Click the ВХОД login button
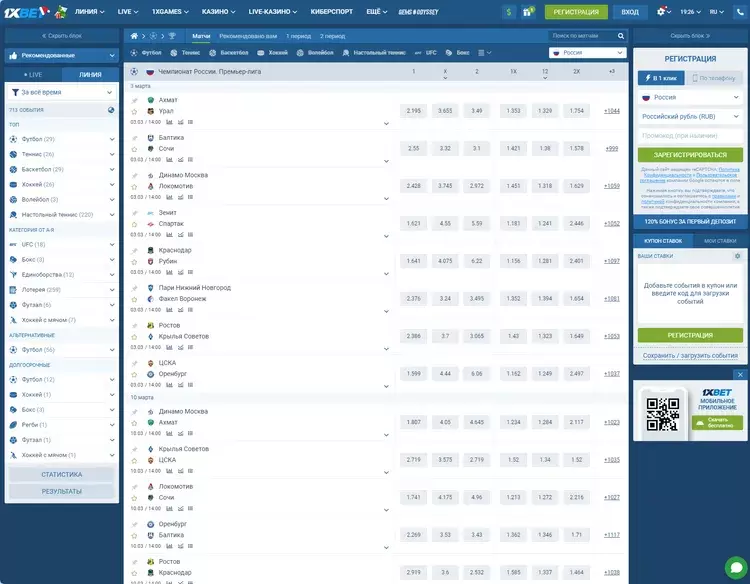This screenshot has height=584, width=750. (x=630, y=12)
